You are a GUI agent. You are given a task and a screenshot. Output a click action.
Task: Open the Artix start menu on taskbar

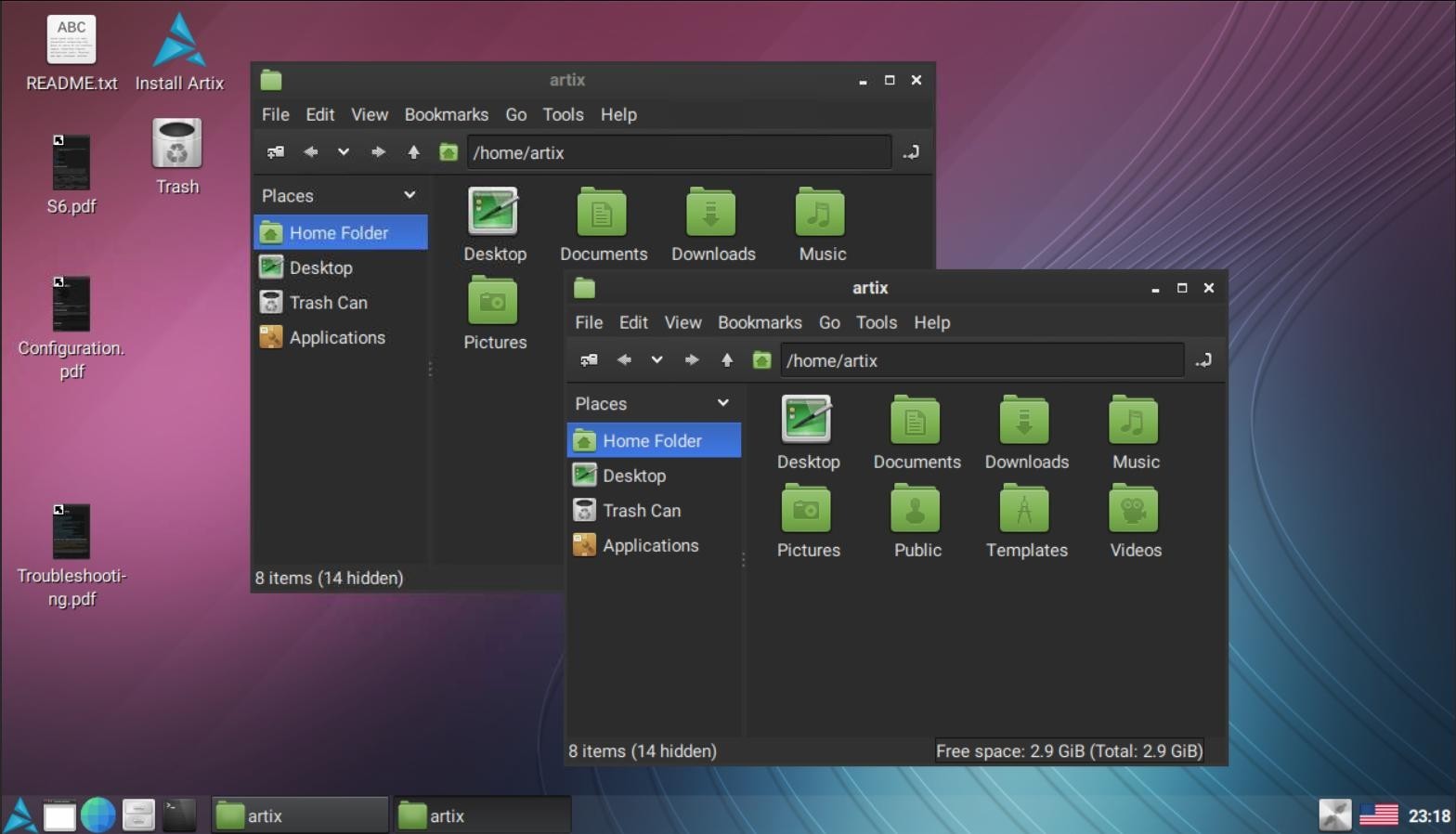[20, 815]
